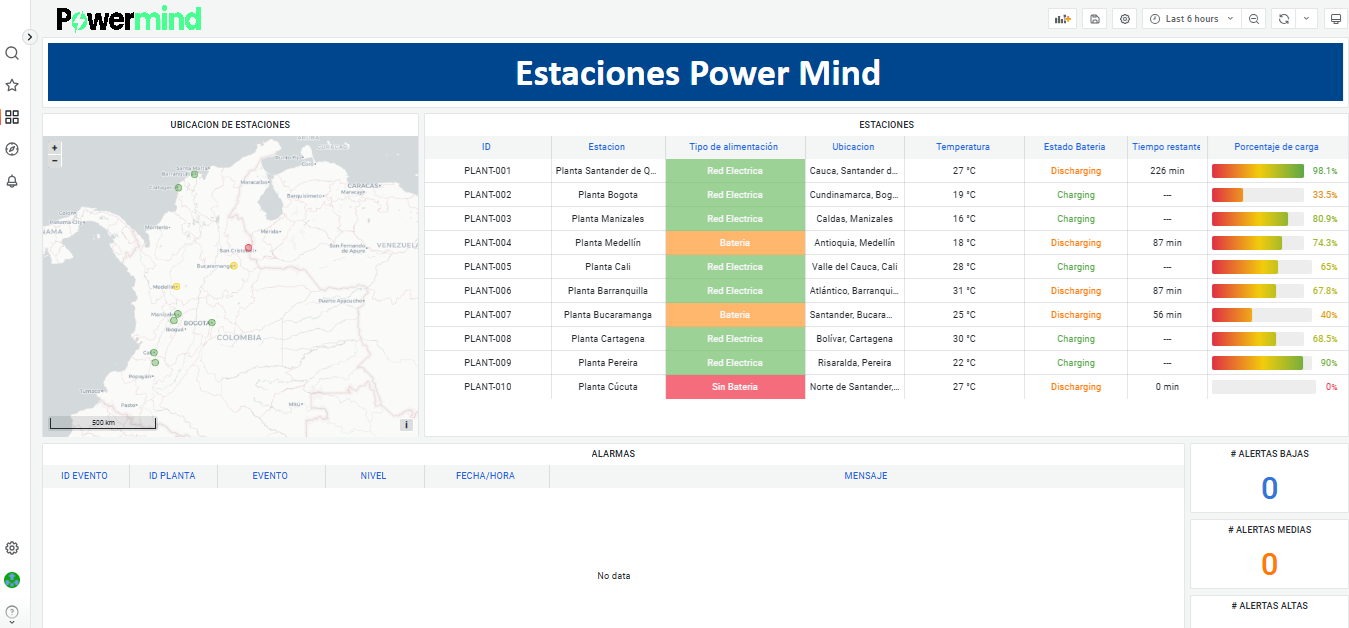Open map attribution info icon
The image size is (1349, 628).
tap(406, 425)
